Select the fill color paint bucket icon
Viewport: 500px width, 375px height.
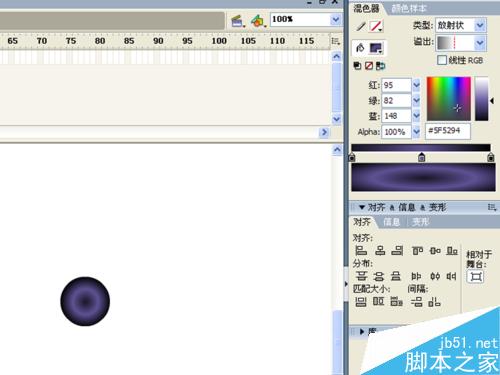click(360, 48)
